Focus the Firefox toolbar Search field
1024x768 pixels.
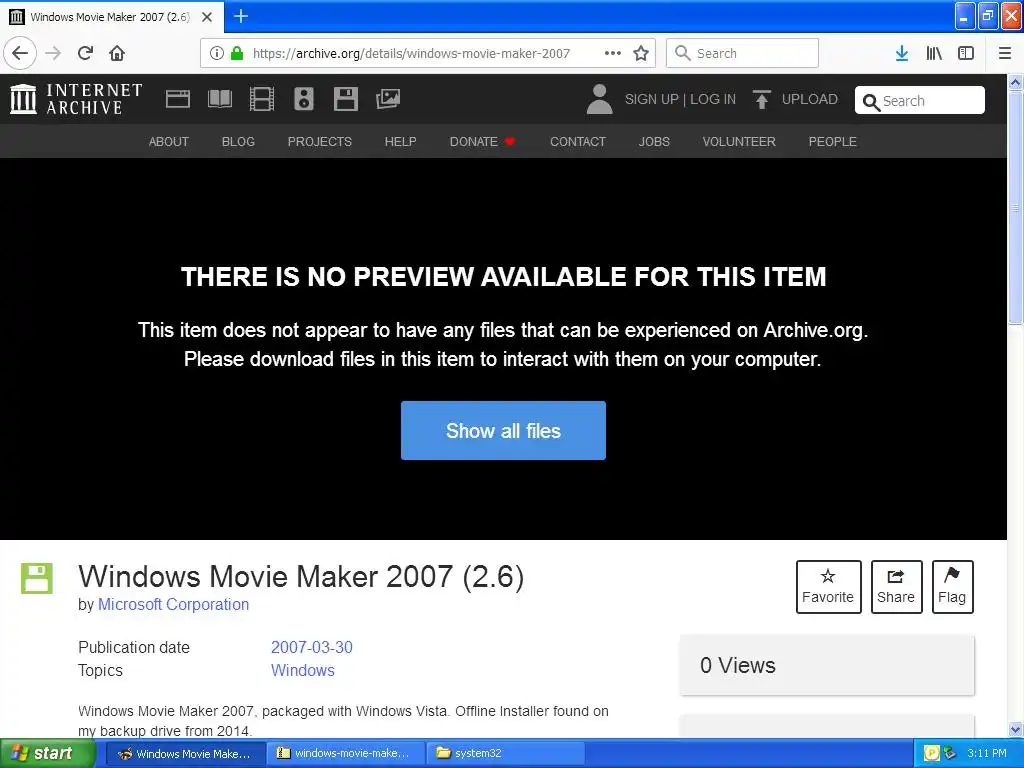[742, 53]
